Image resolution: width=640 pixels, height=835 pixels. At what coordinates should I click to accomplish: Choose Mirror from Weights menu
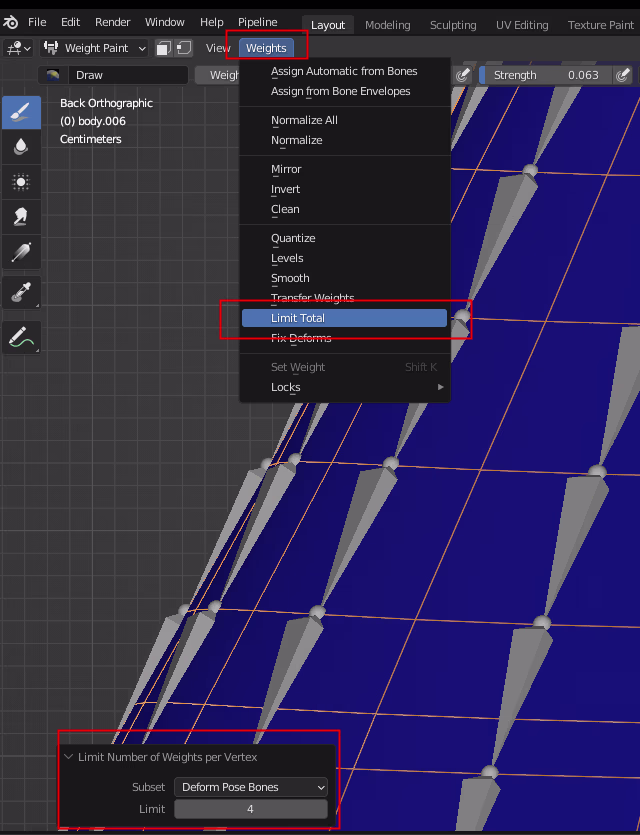click(344, 169)
